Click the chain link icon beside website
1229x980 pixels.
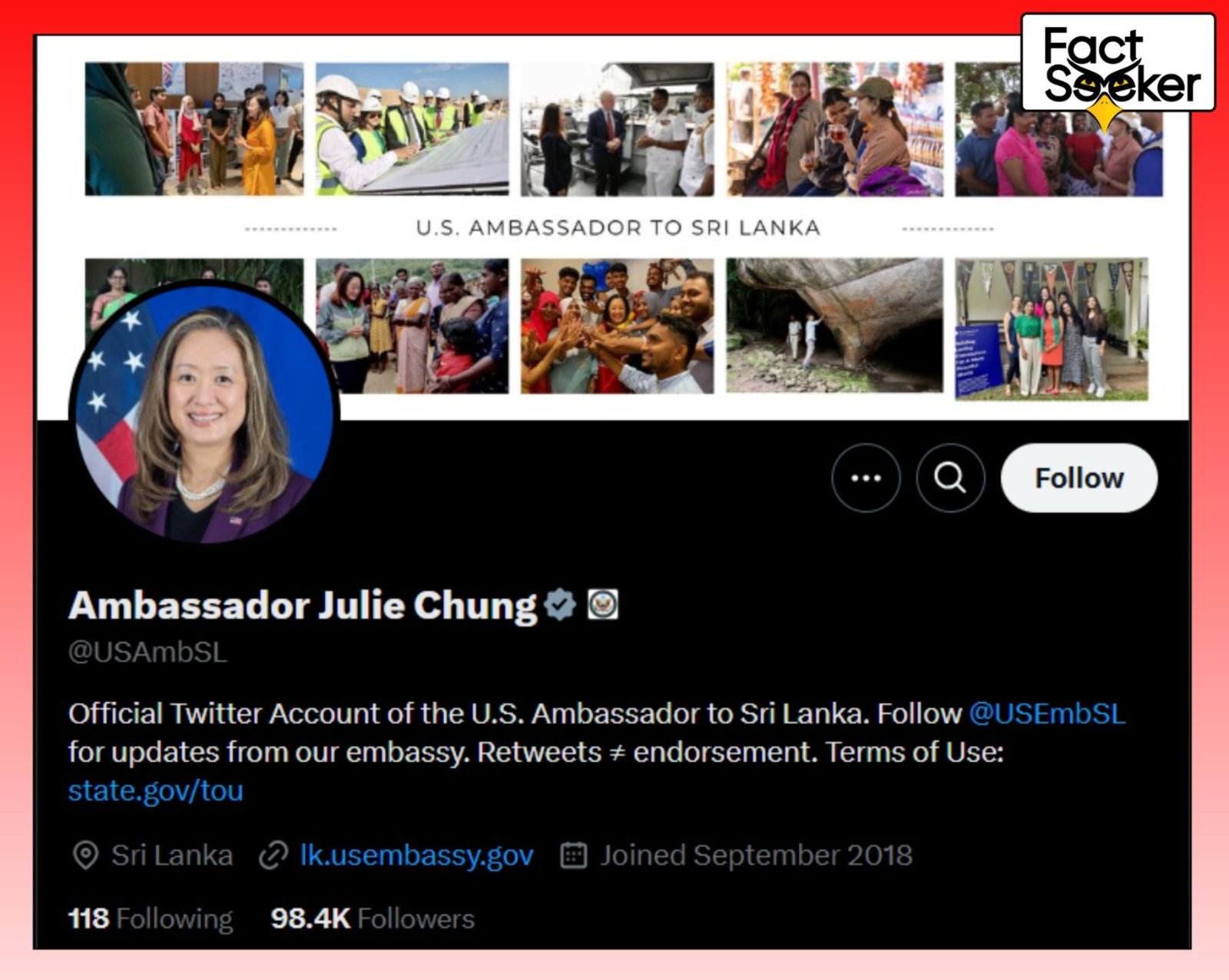[273, 855]
